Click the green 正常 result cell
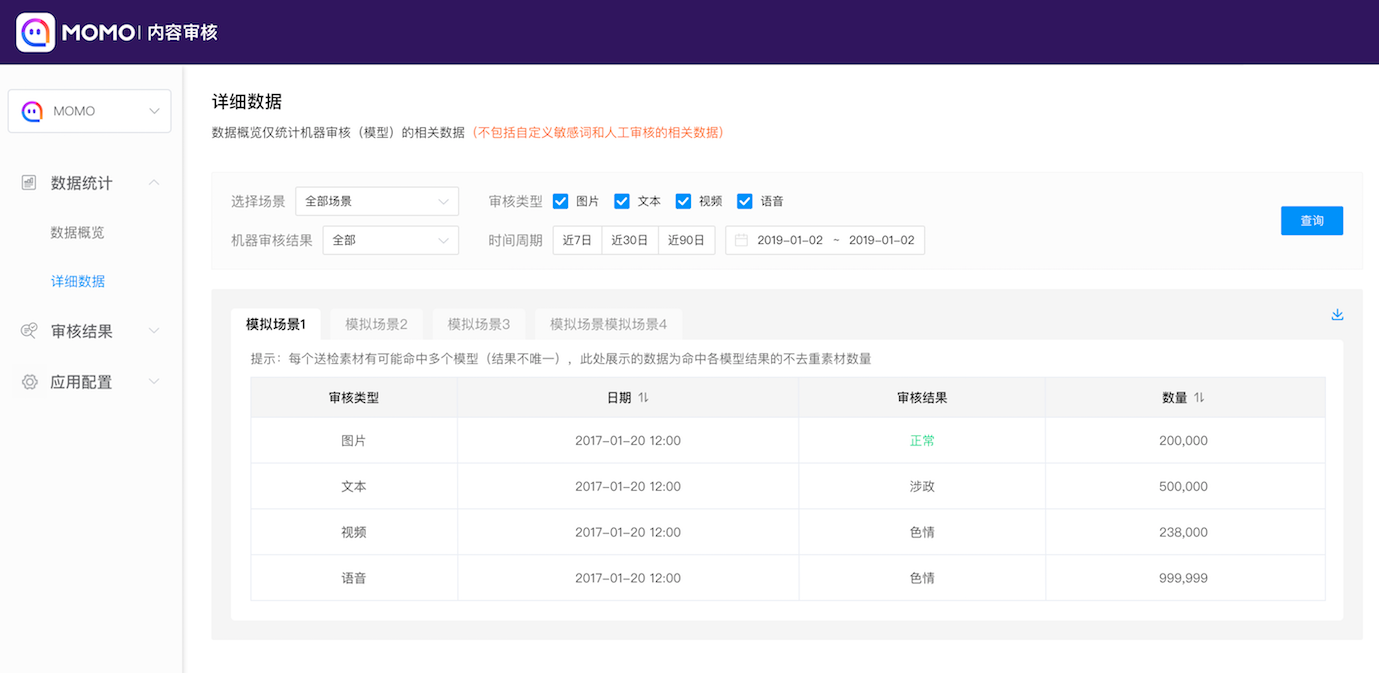The image size is (1379, 673). (922, 440)
